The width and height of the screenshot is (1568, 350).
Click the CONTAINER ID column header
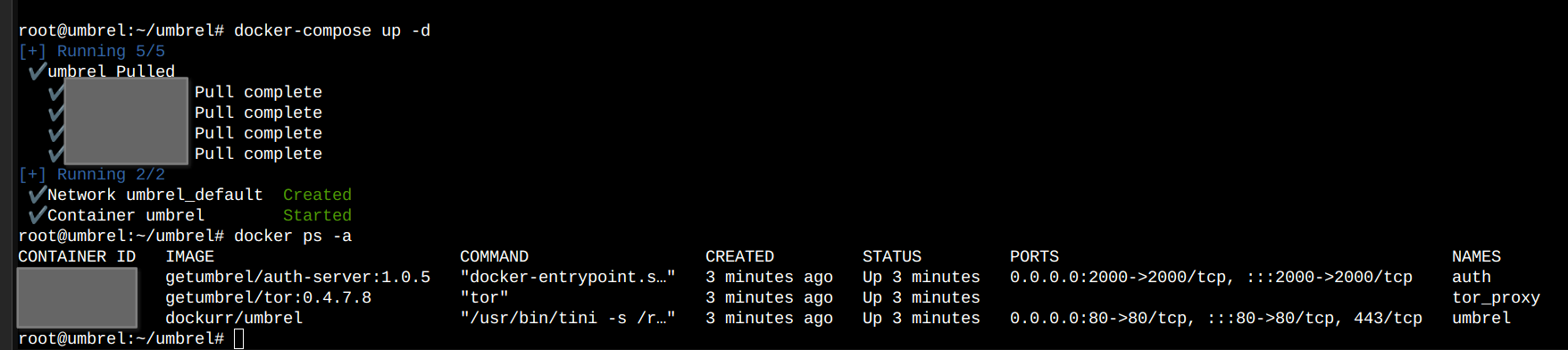point(77,256)
